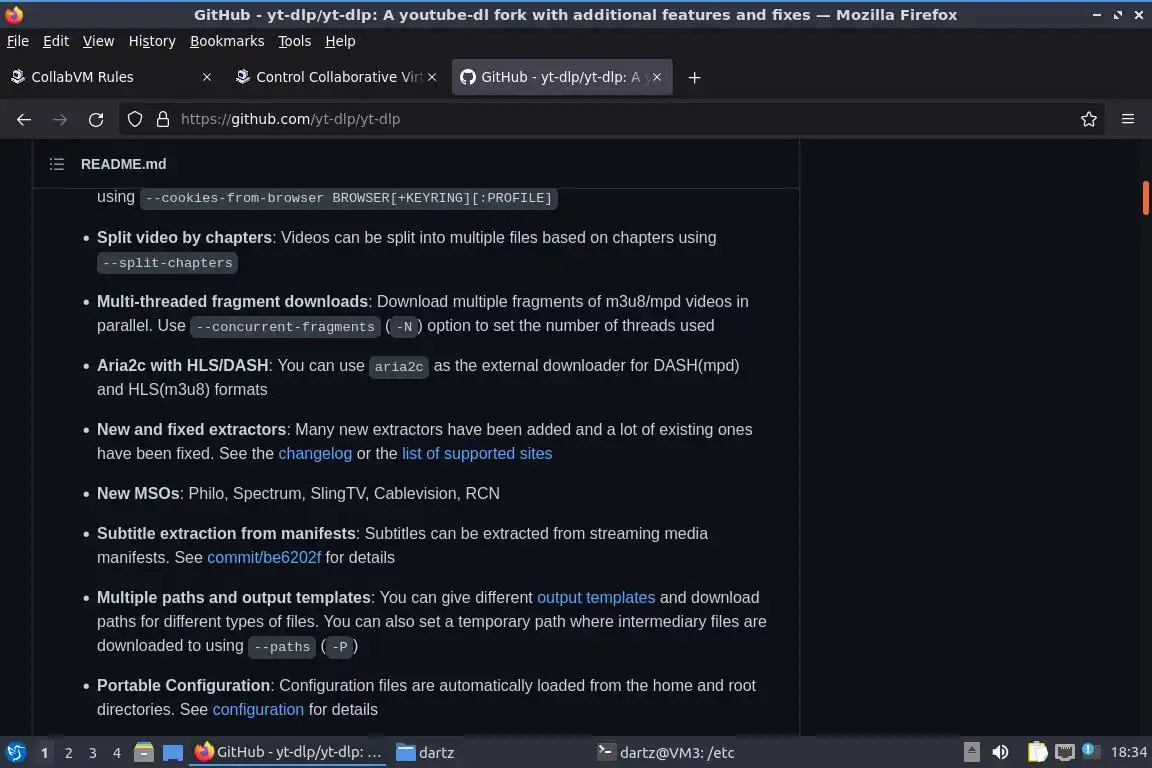Close the Control Collaborative Virtual tab

tap(432, 77)
